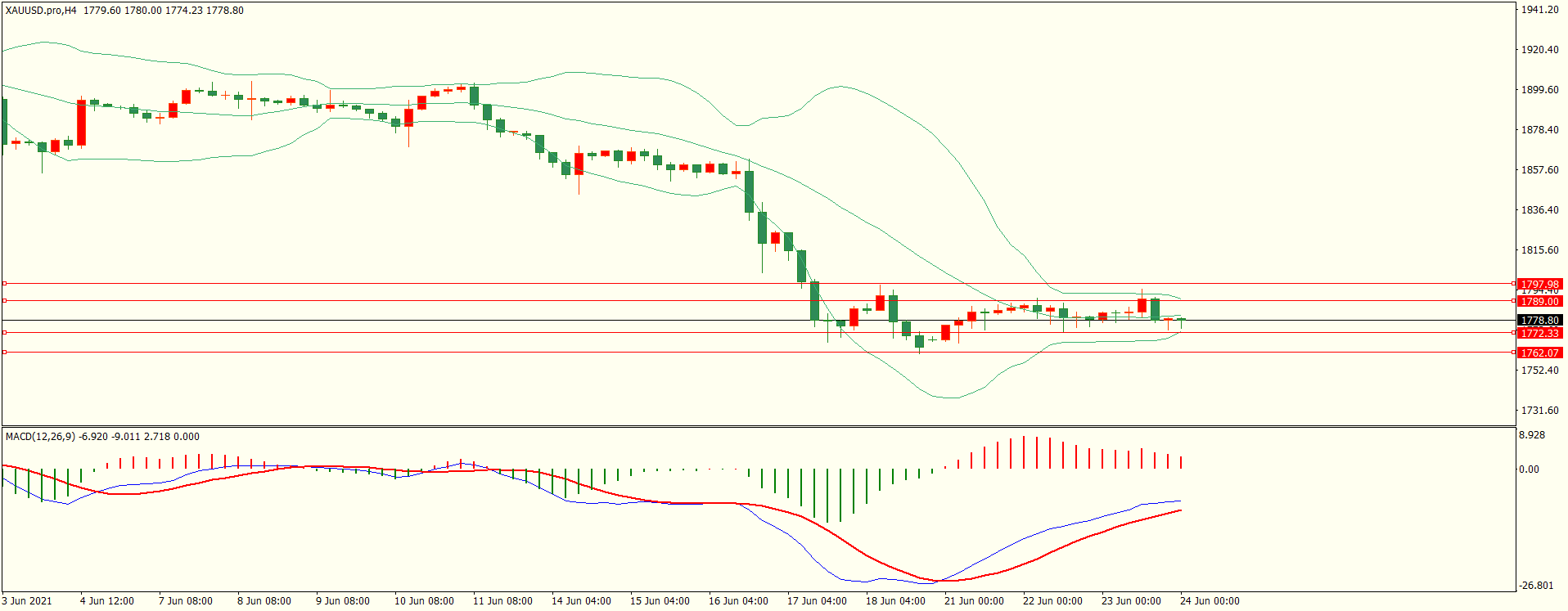Click the MACD 8.928 axis value
1568x611 pixels.
click(1532, 435)
